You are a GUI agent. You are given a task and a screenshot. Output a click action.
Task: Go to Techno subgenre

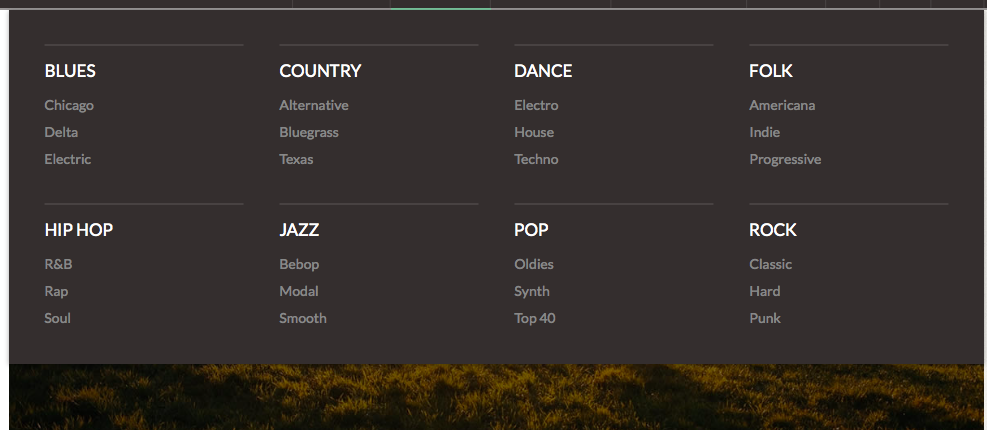click(x=536, y=159)
